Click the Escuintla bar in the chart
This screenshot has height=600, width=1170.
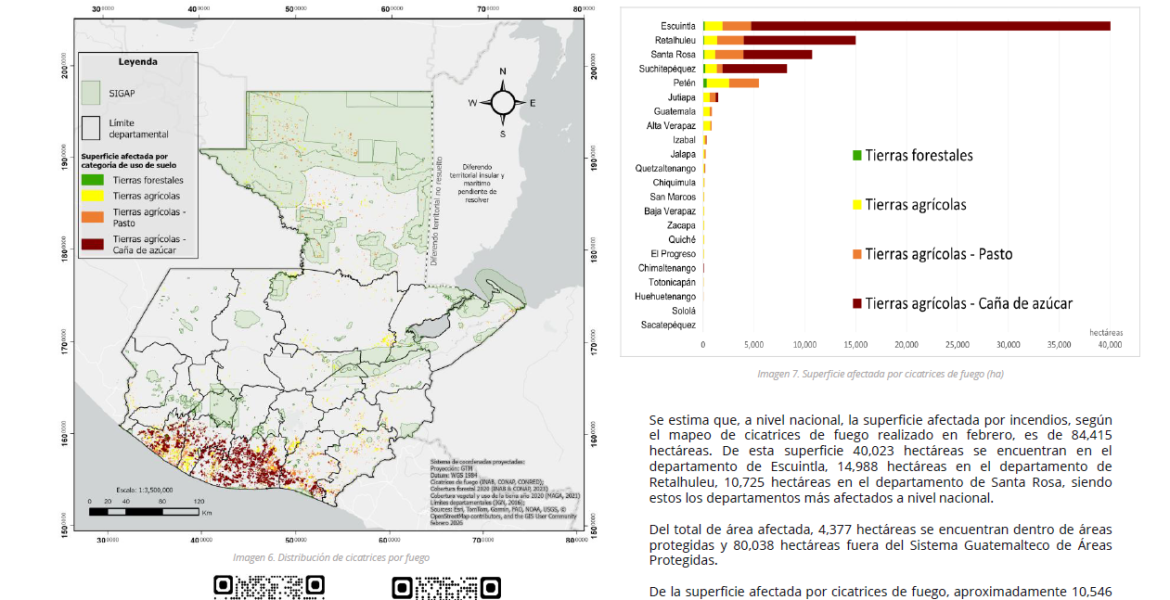coord(906,26)
